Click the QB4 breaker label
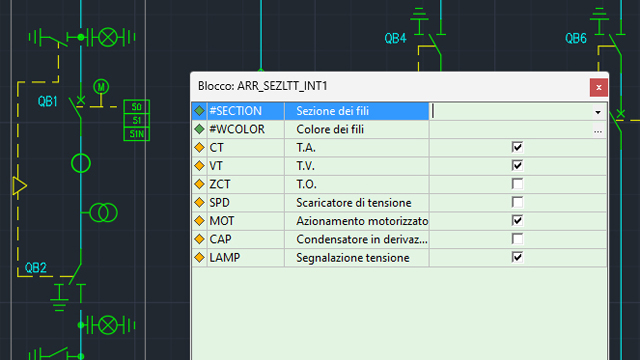 click(x=395, y=39)
